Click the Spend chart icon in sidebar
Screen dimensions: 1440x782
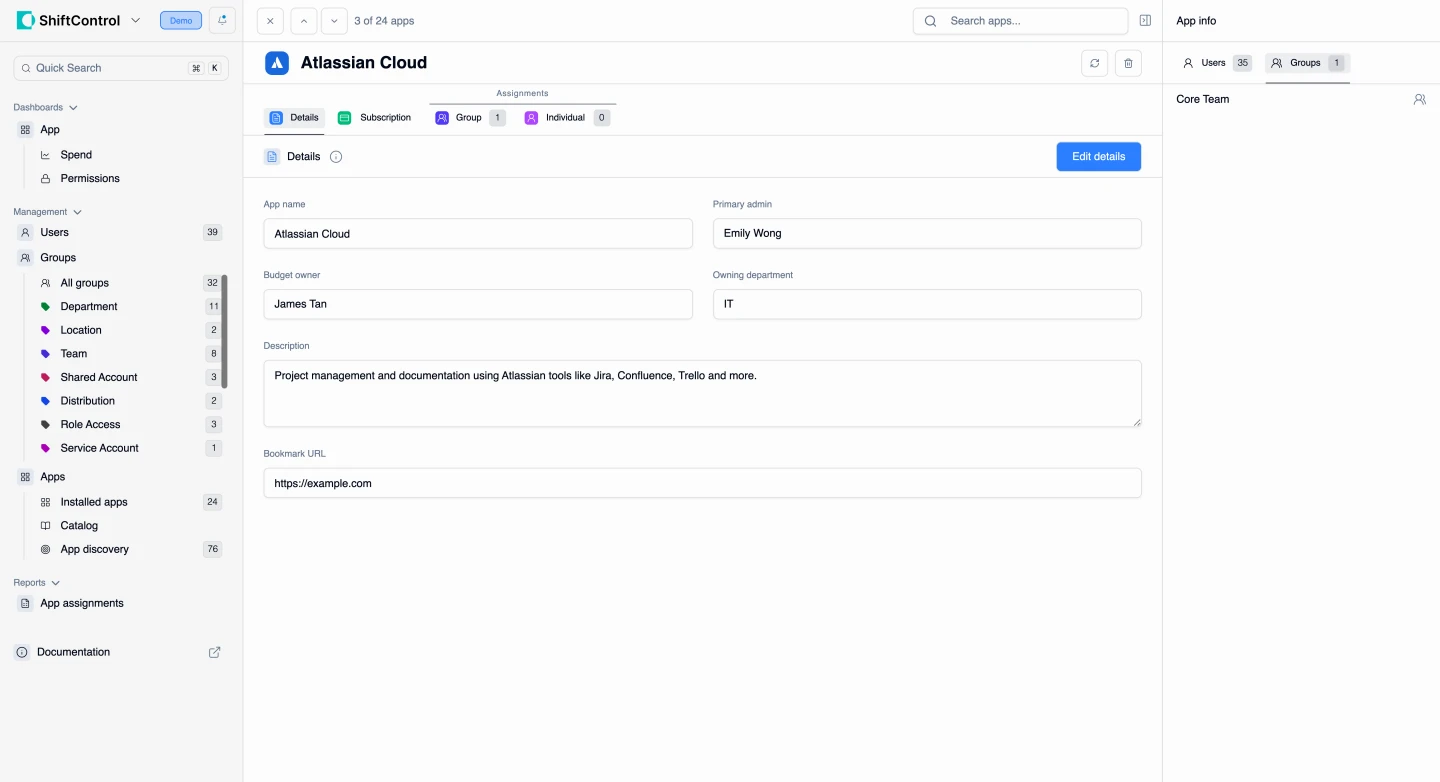click(45, 155)
